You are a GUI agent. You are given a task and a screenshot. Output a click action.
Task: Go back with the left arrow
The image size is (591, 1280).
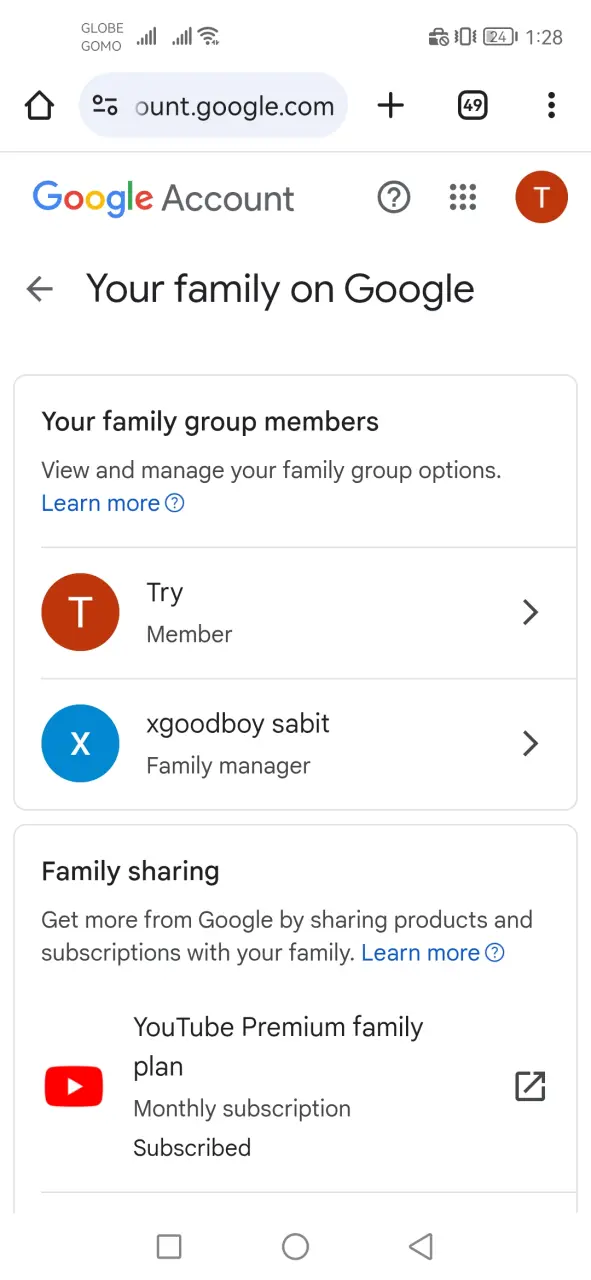(39, 289)
